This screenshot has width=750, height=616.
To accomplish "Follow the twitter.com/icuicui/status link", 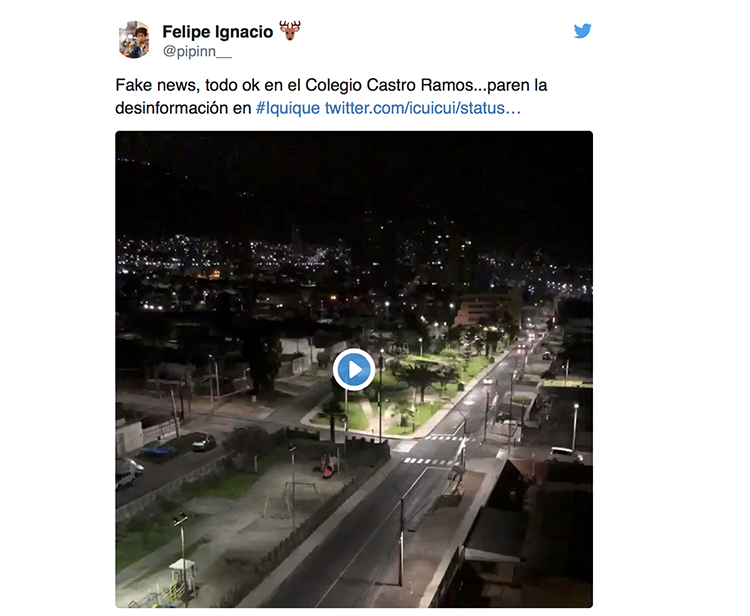I will [x=423, y=108].
